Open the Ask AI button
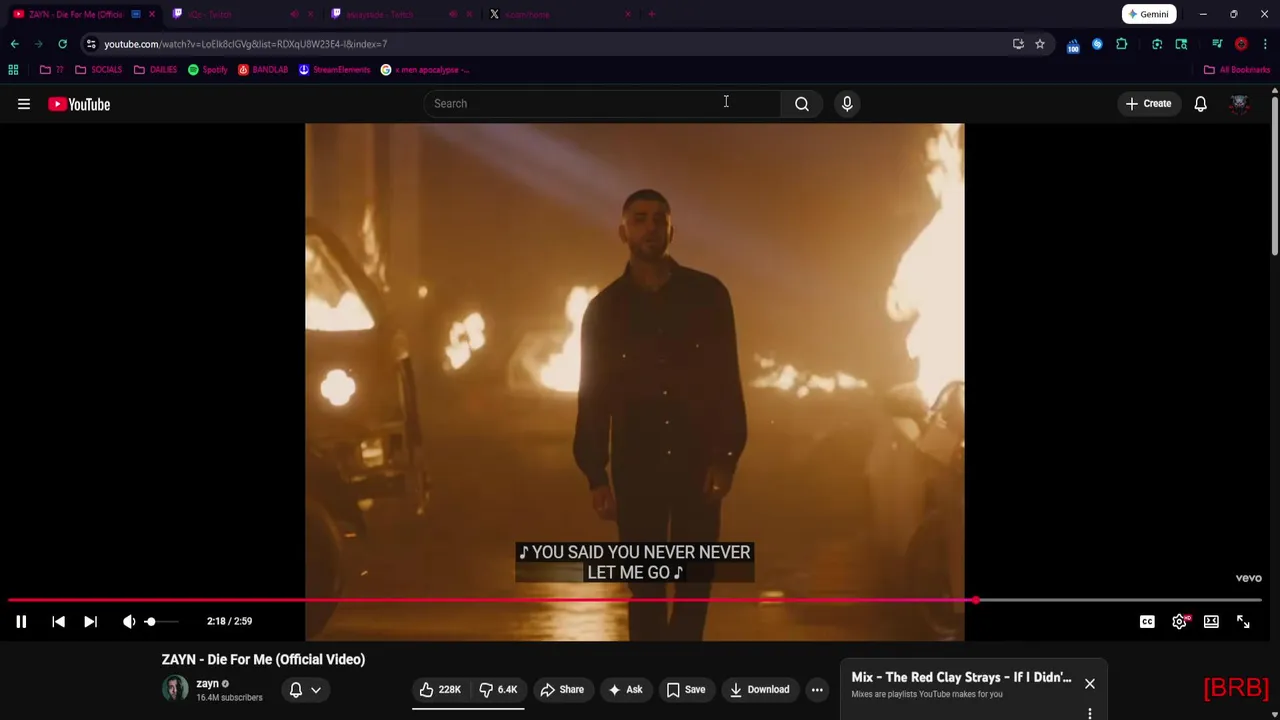Screen dimensions: 1280x720 coord(625,689)
